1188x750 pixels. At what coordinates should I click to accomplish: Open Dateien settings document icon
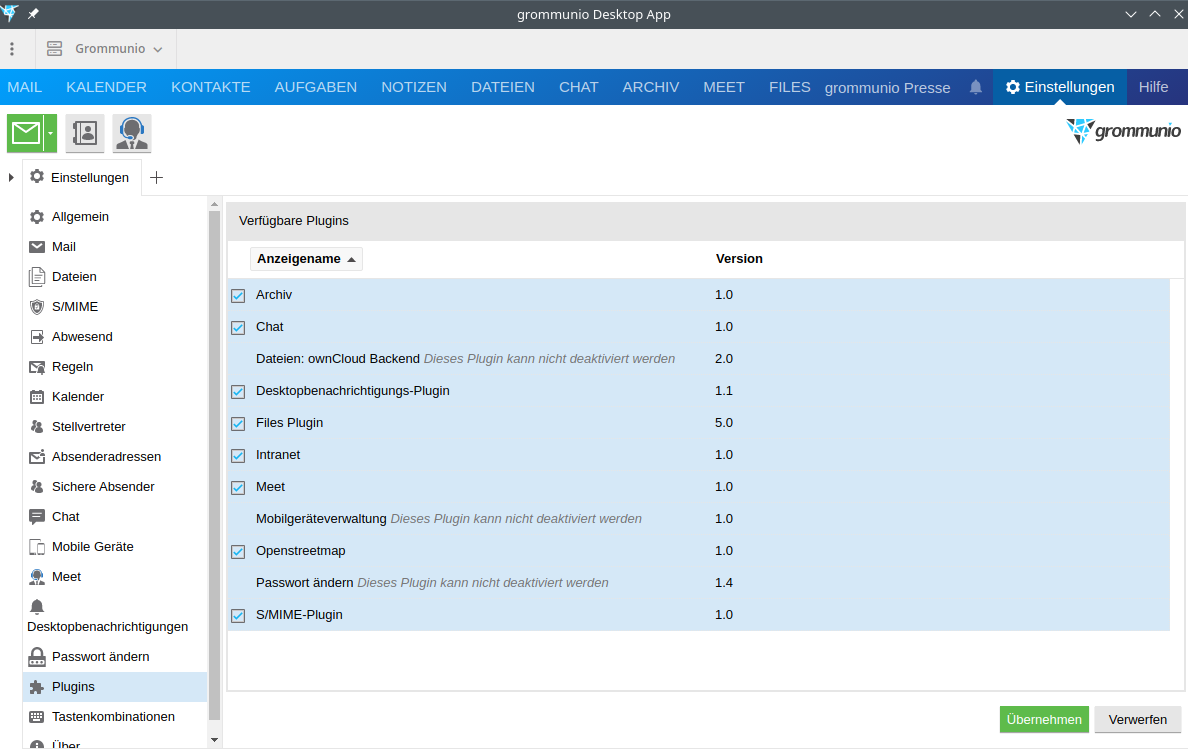[x=36, y=277]
